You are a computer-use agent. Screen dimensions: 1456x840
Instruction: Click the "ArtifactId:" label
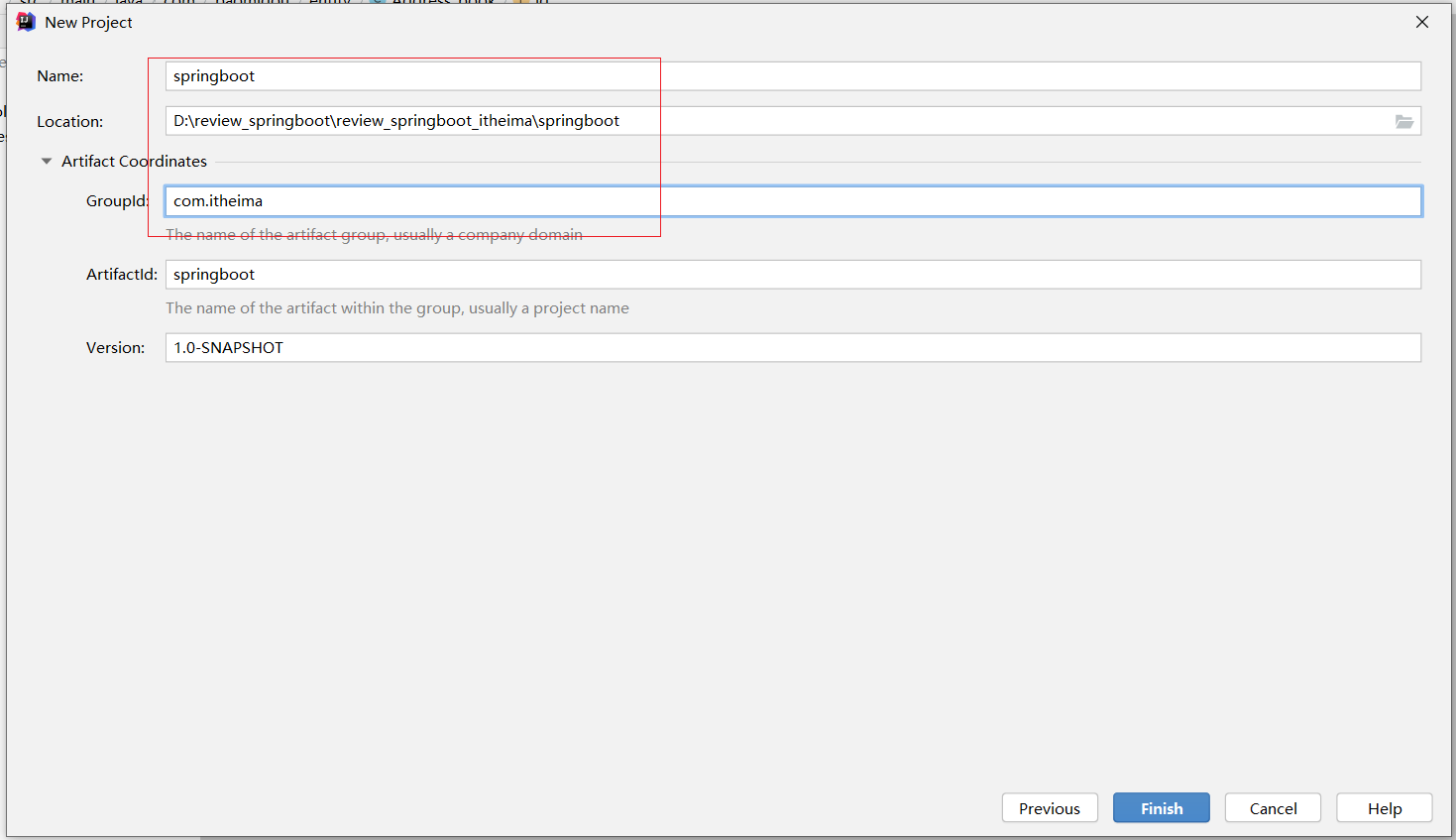click(121, 275)
